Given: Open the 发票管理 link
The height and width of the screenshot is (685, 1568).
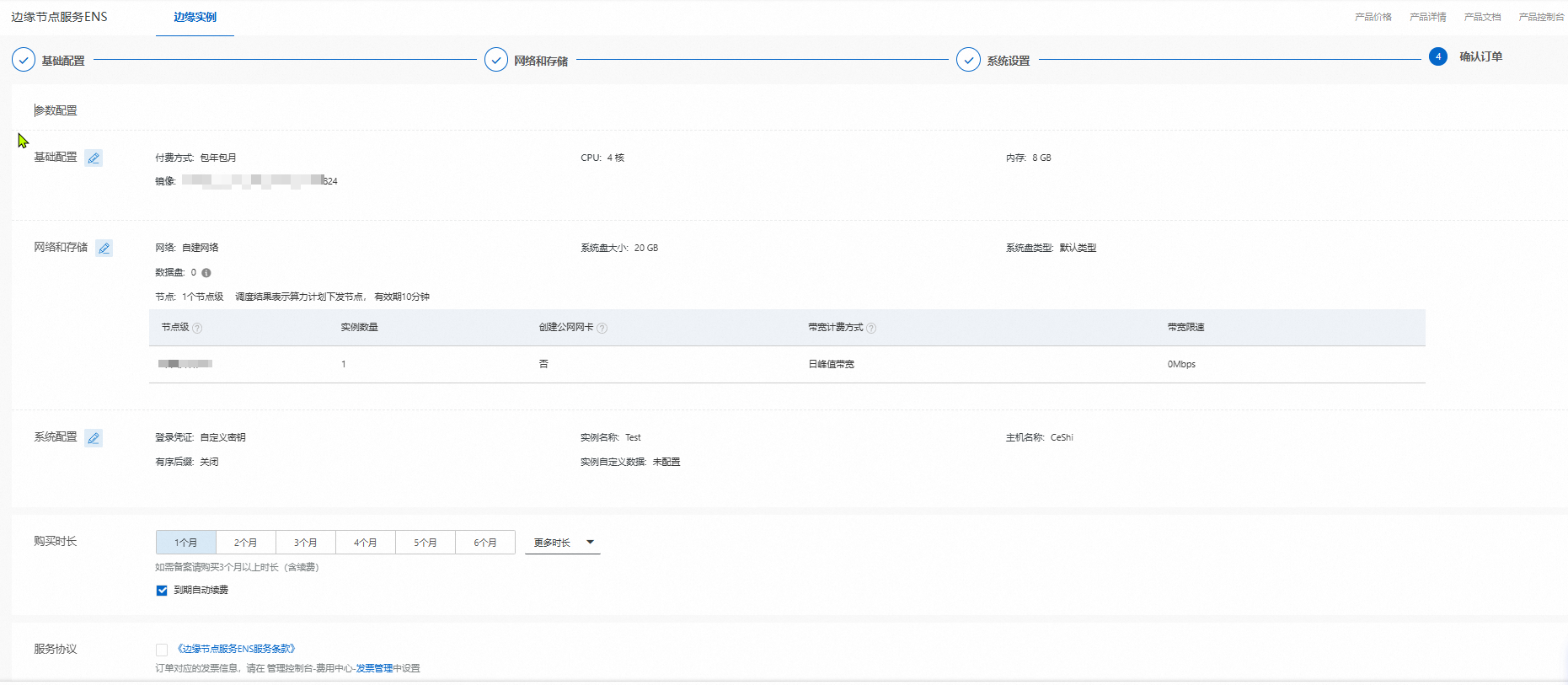Looking at the screenshot, I should (x=374, y=668).
